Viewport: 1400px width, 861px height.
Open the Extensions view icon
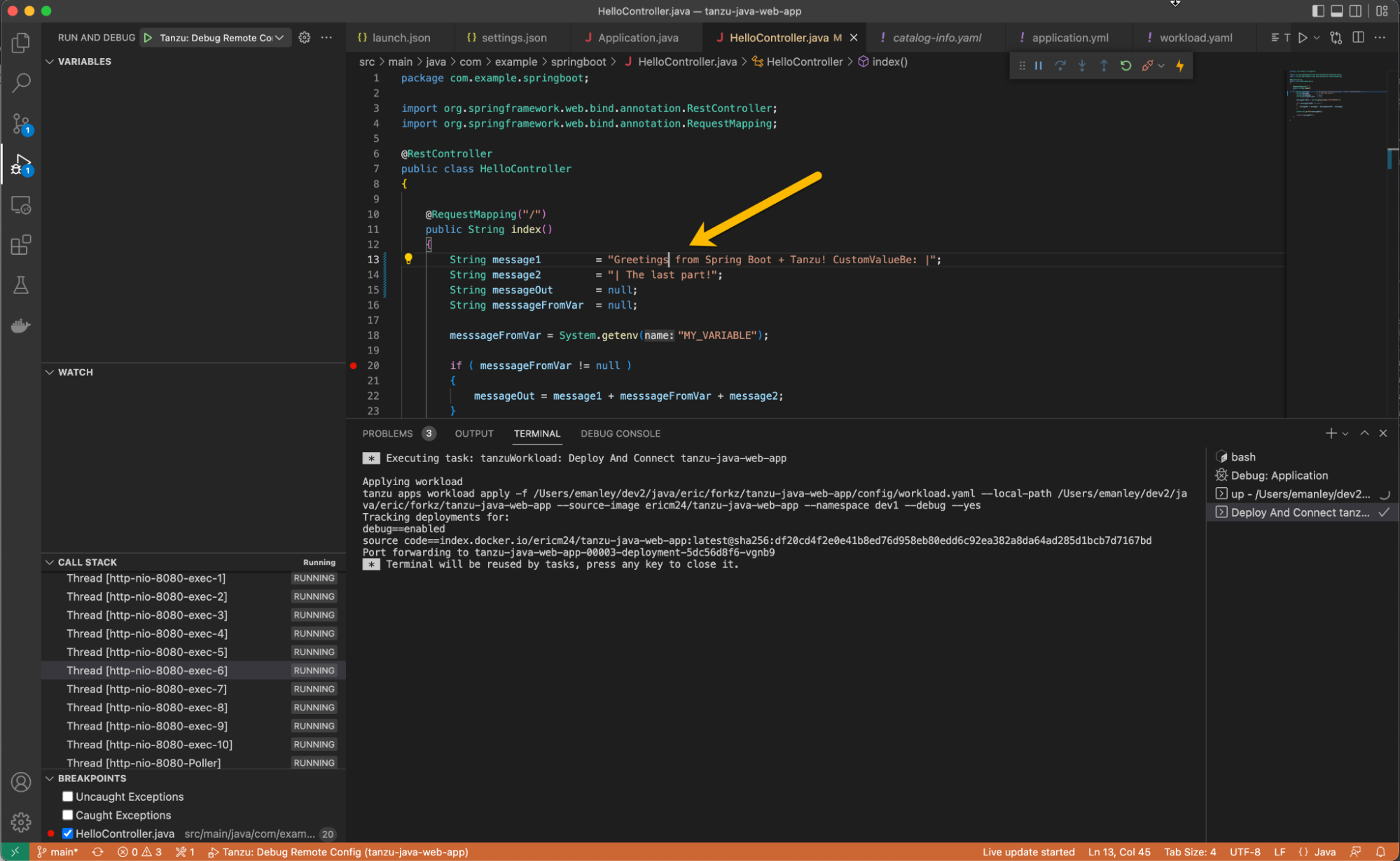[21, 245]
